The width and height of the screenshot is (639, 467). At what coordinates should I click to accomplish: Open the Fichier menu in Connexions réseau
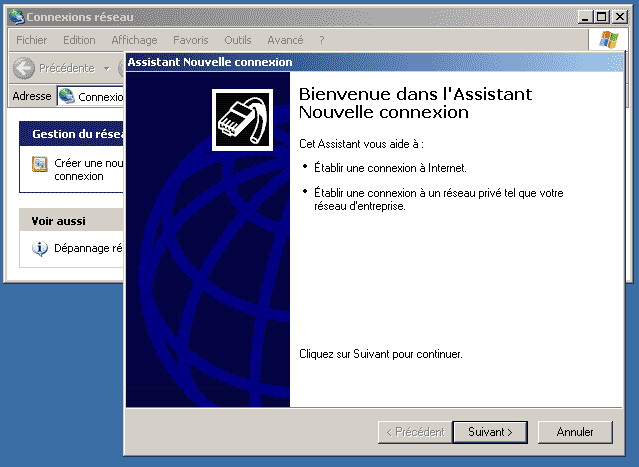tap(31, 40)
